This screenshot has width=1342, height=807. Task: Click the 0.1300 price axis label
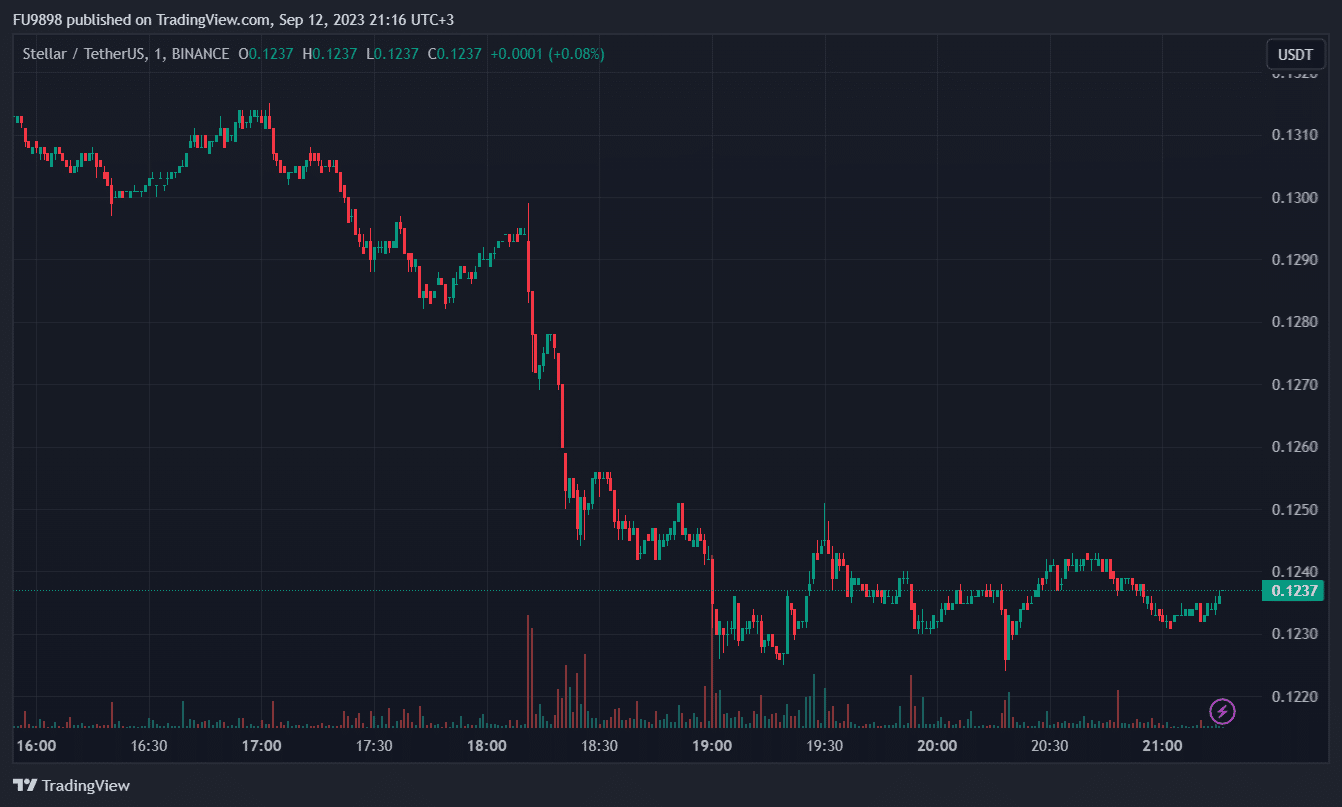[x=1296, y=198]
